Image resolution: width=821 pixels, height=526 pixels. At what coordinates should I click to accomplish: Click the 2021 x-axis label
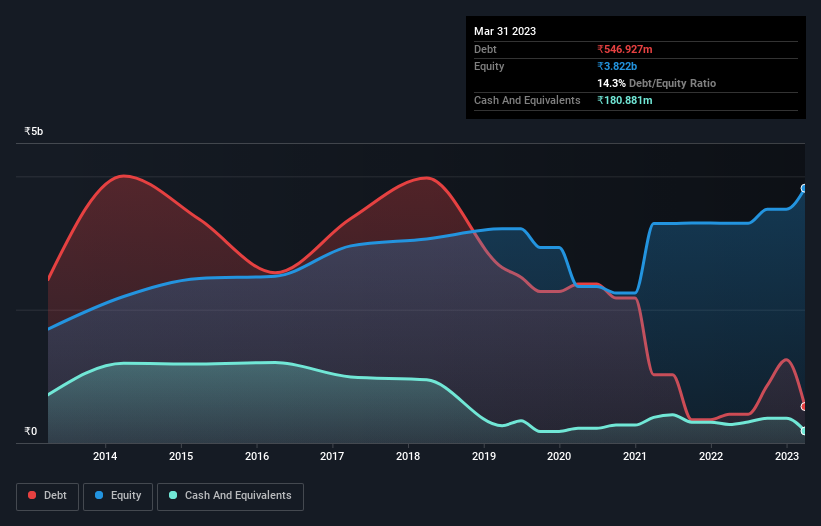(635, 456)
